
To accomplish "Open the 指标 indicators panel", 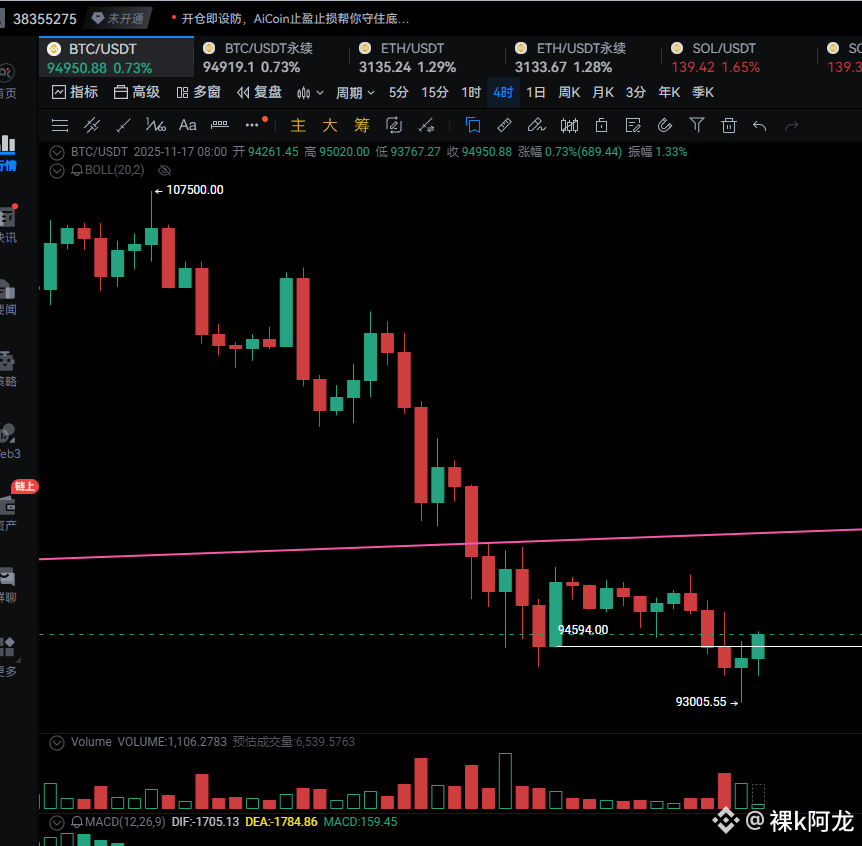I will (75, 92).
